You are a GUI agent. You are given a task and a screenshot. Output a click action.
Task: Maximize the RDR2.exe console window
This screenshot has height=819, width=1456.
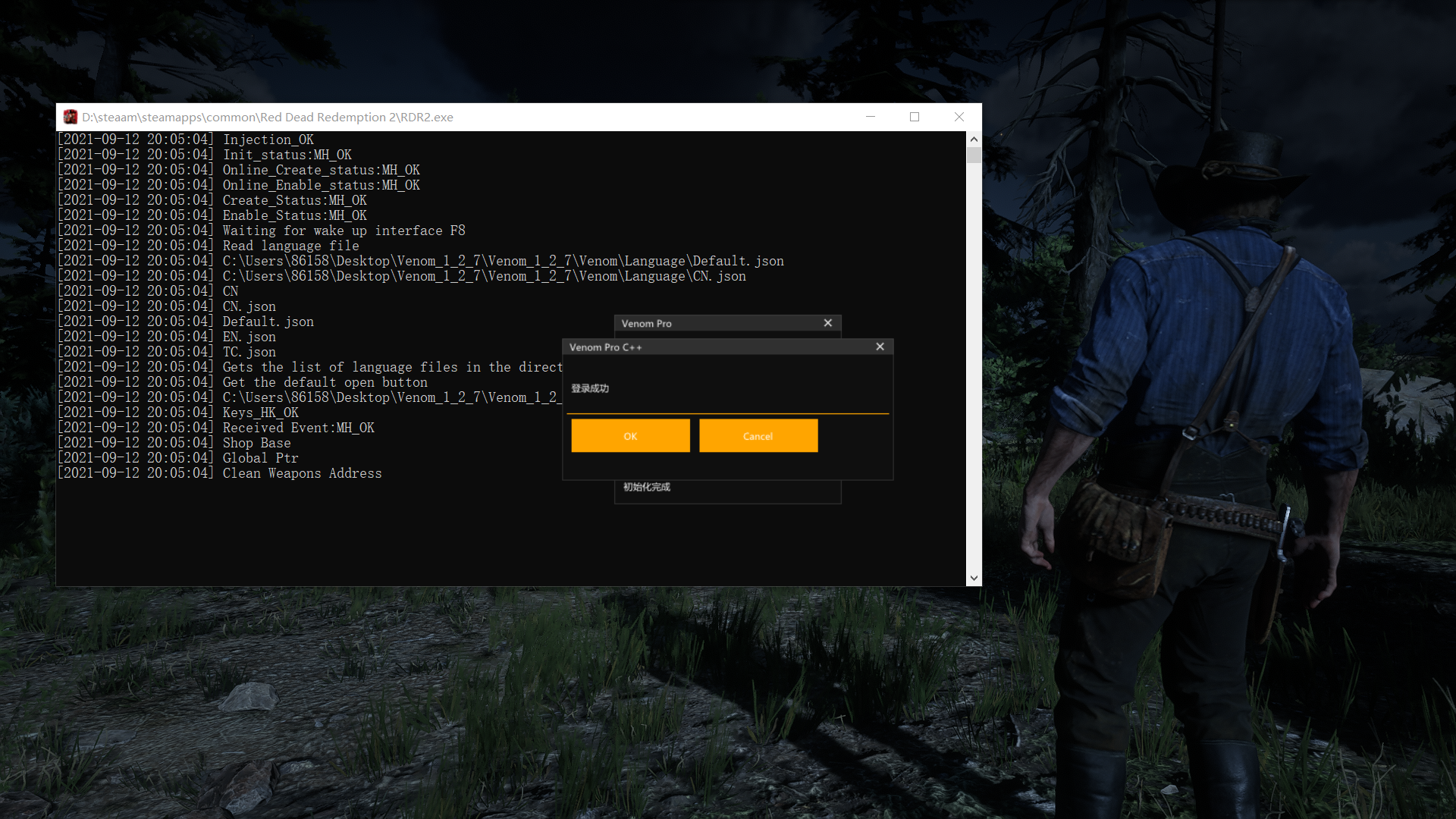click(915, 117)
